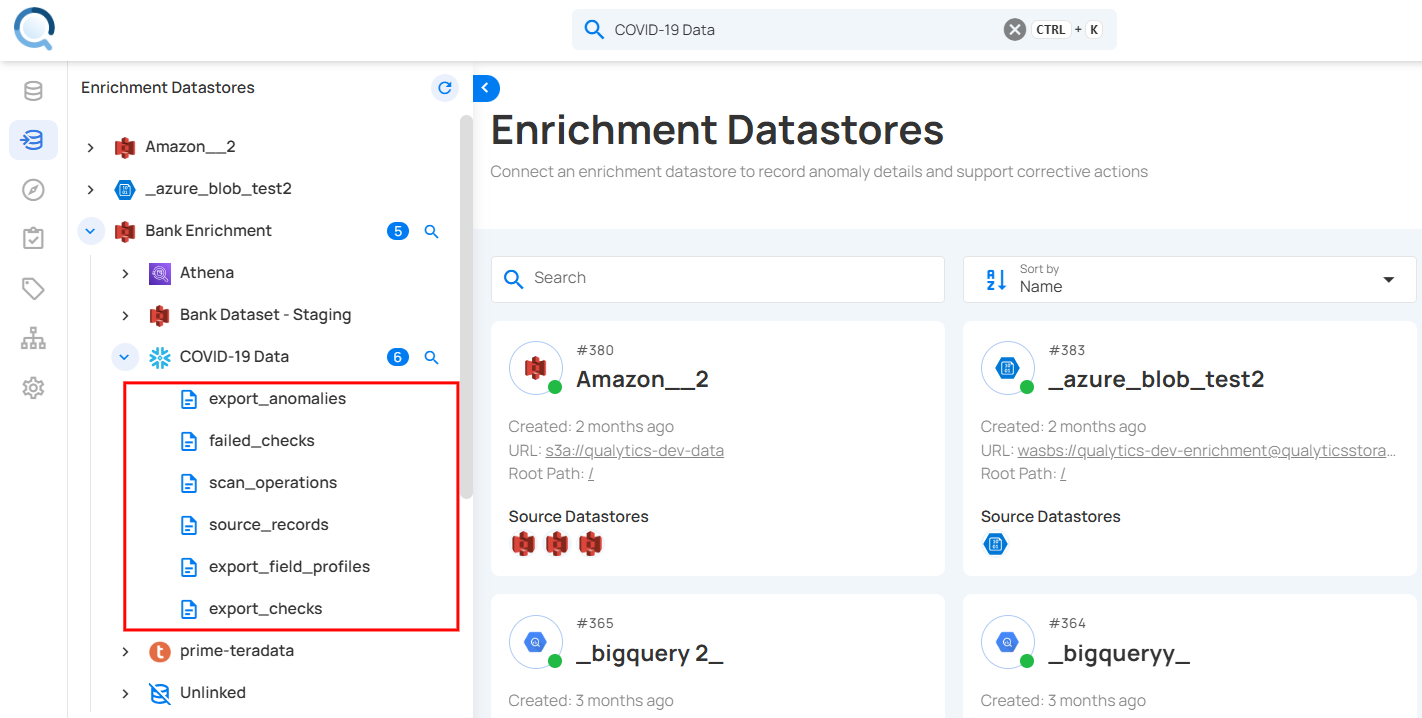This screenshot has width=1422, height=718.
Task: Open the Settings gear icon
Action: 33,388
